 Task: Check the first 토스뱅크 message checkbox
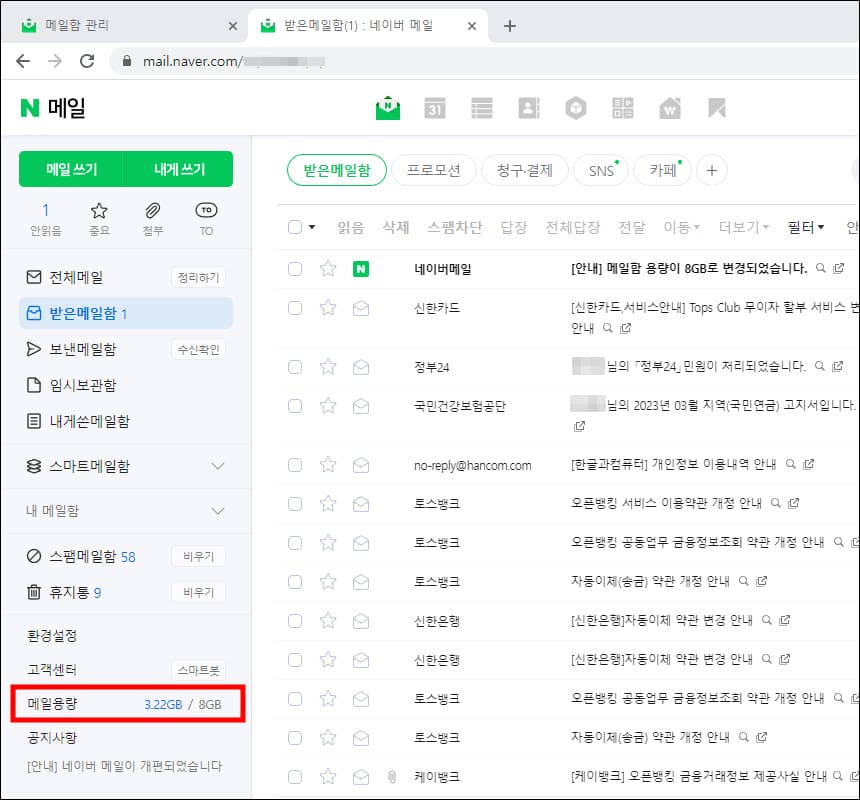point(295,503)
